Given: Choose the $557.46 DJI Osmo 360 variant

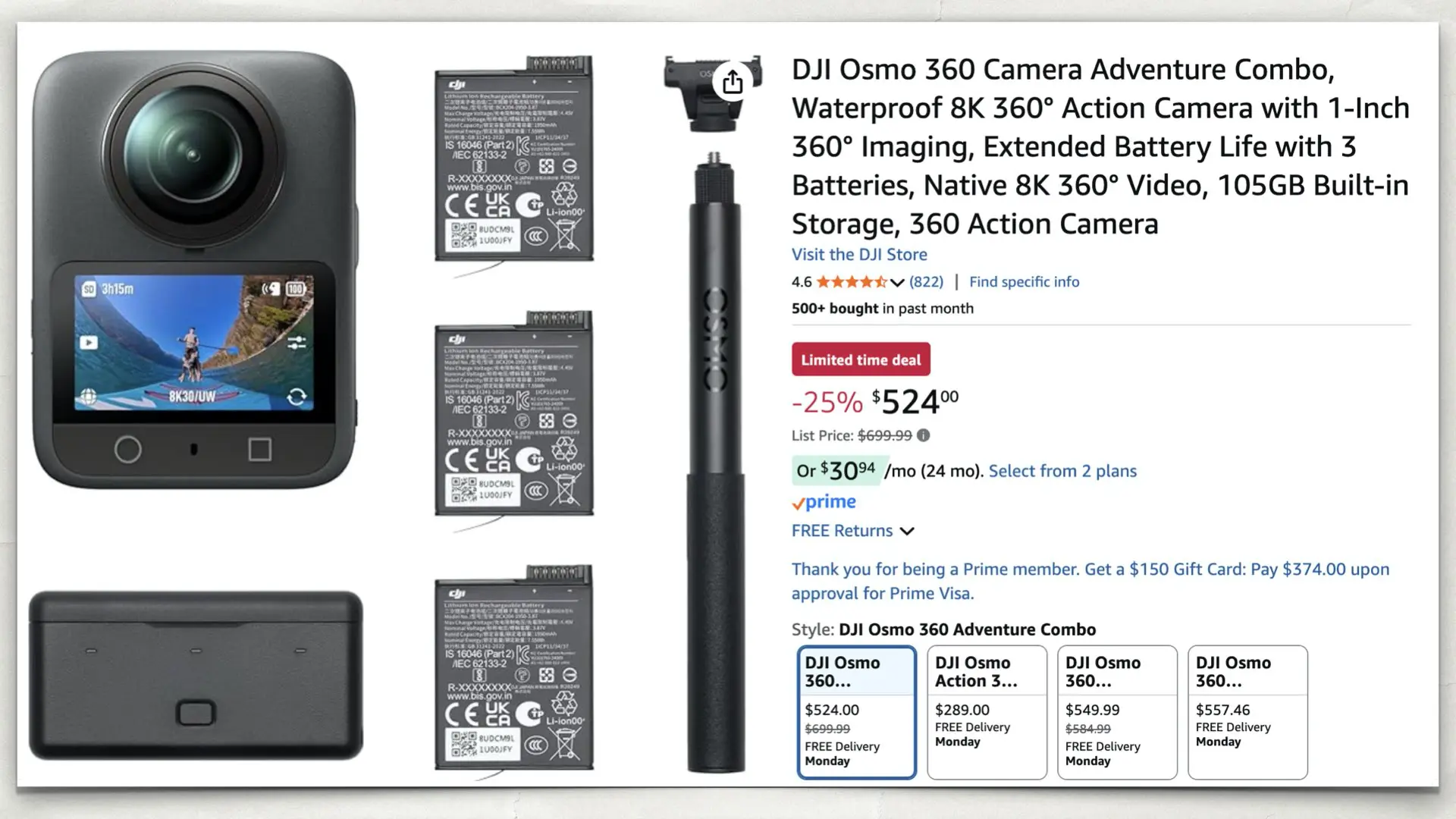Looking at the screenshot, I should (x=1247, y=713).
